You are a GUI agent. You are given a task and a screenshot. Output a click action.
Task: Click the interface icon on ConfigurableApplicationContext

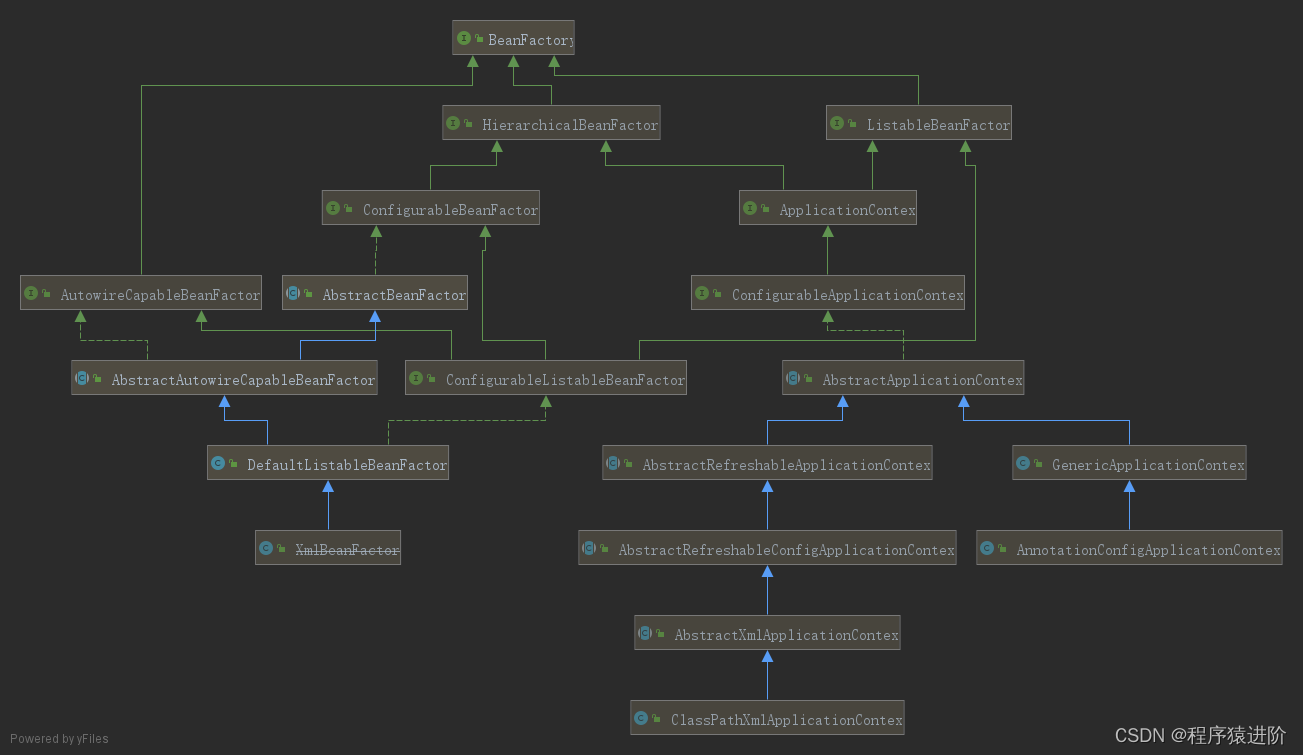click(x=703, y=294)
